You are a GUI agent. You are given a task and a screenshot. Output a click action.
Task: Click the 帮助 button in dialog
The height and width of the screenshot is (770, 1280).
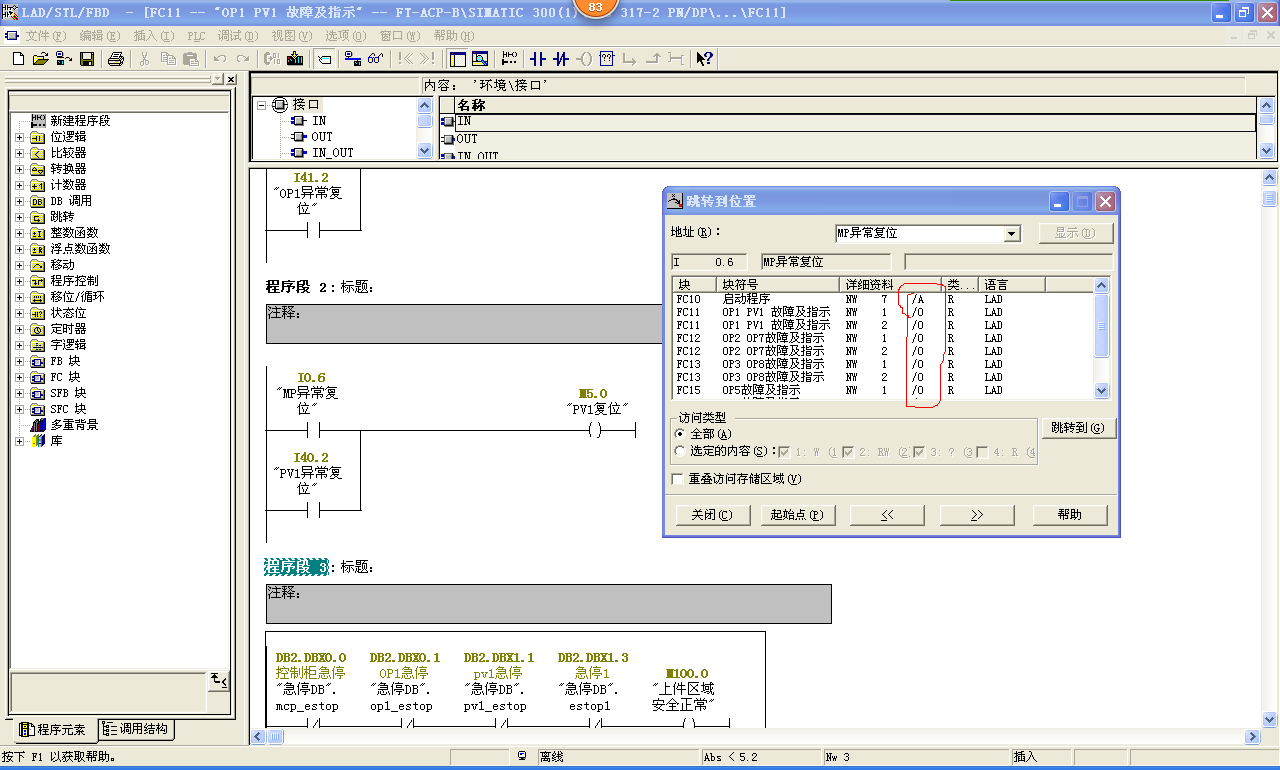point(1070,515)
